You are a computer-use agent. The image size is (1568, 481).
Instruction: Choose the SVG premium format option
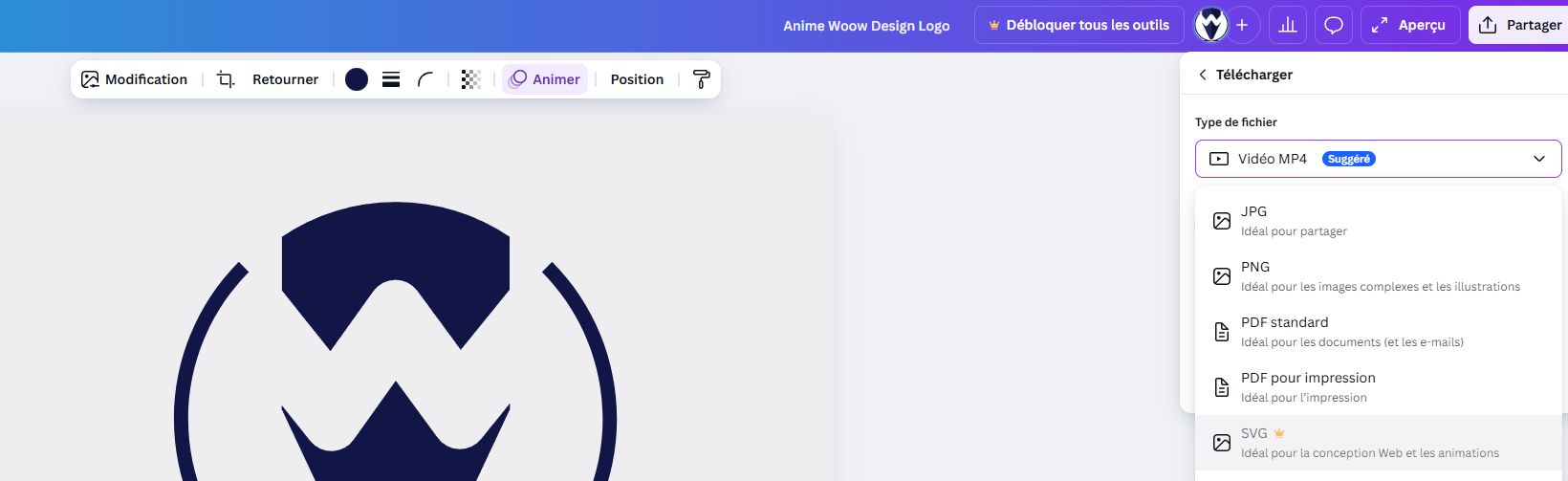(x=1377, y=443)
